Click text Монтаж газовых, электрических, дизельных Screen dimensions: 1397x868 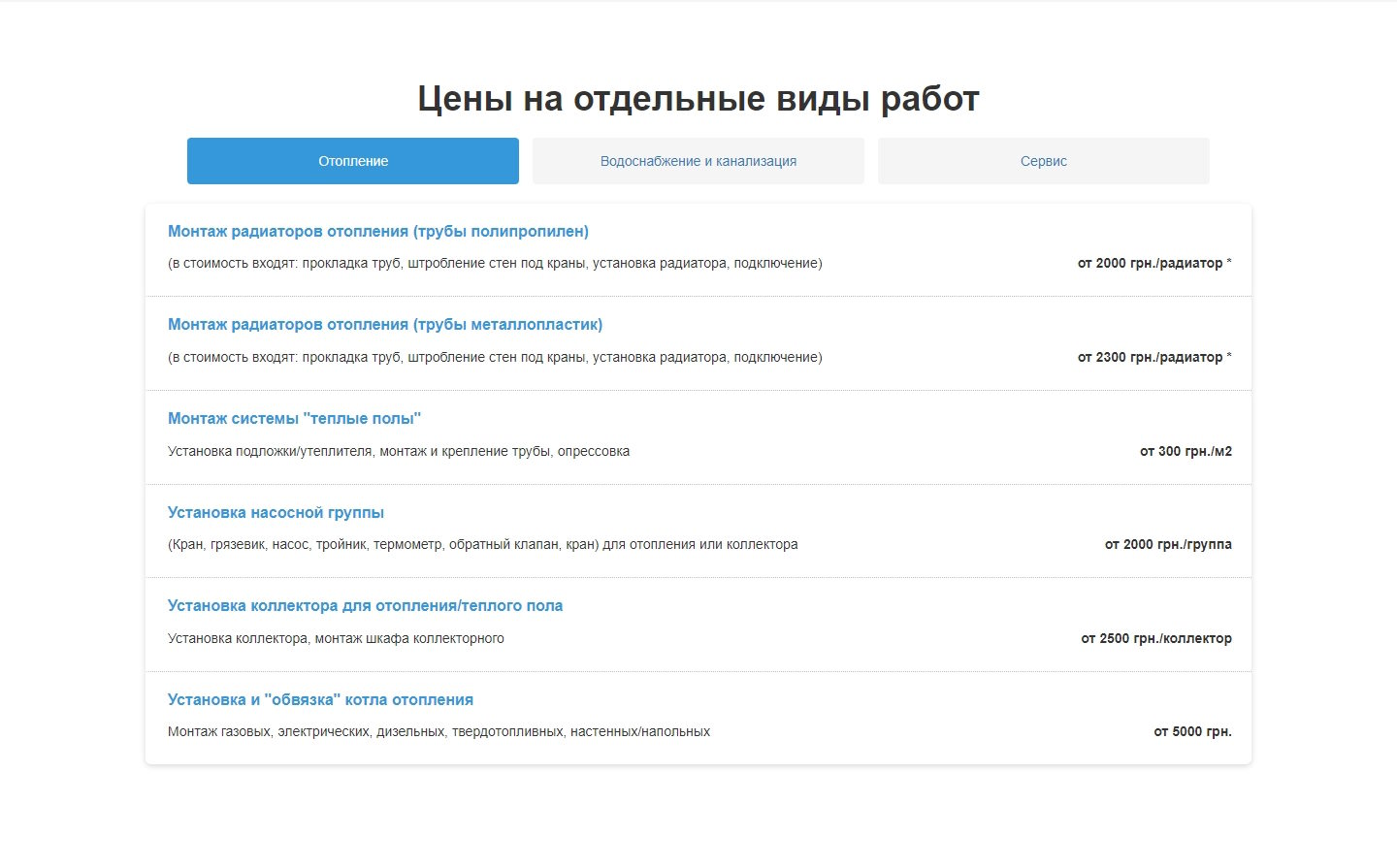[439, 731]
